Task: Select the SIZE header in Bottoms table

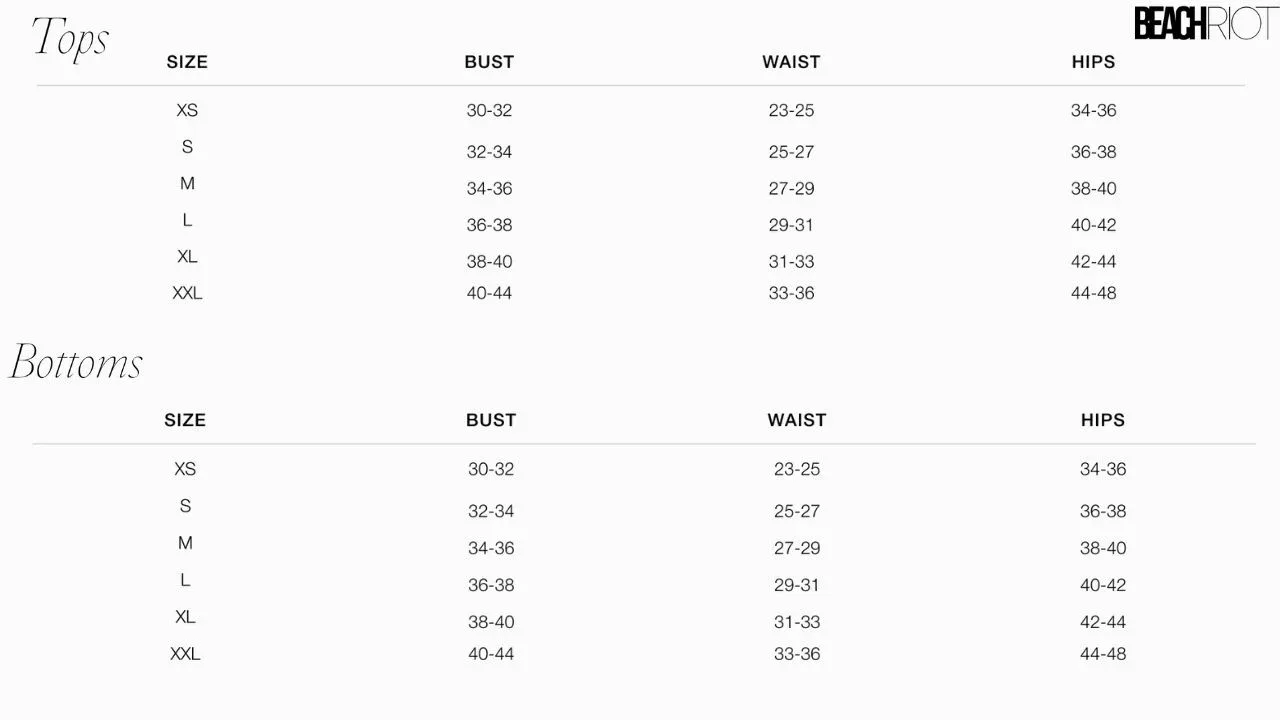Action: pos(185,420)
